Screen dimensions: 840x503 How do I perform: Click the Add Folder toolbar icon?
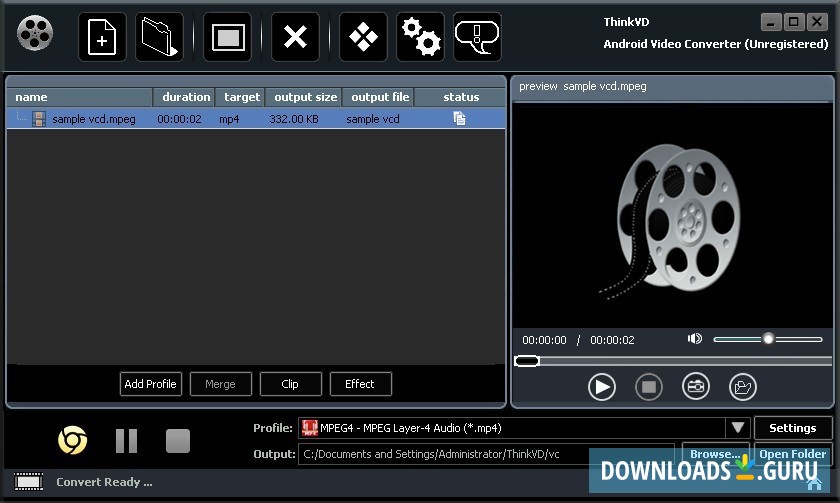(x=159, y=38)
